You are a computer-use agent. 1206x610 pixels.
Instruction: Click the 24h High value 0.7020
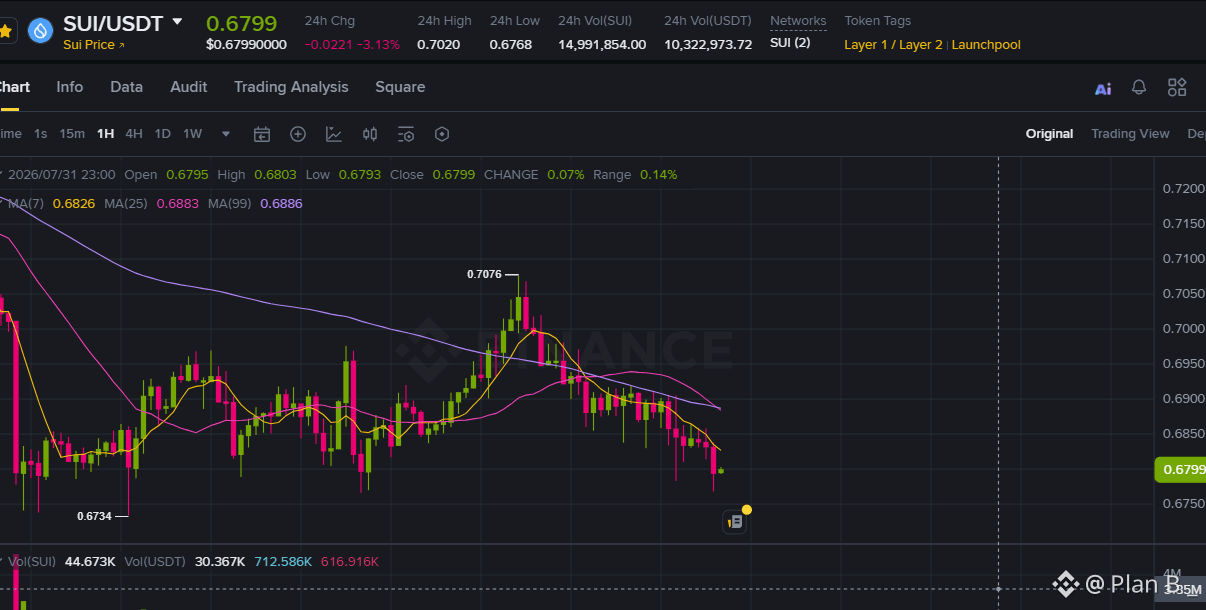point(439,44)
